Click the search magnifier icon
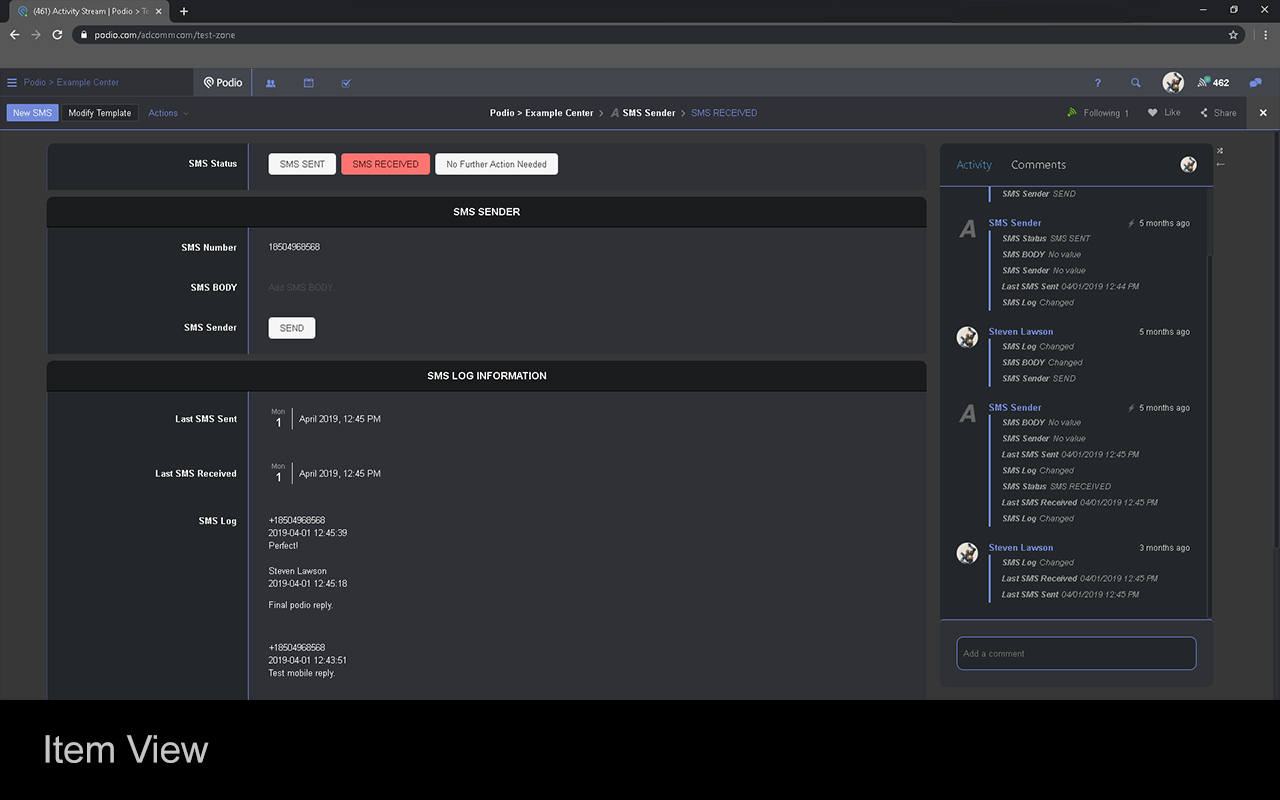Viewport: 1280px width, 800px height. [x=1135, y=83]
